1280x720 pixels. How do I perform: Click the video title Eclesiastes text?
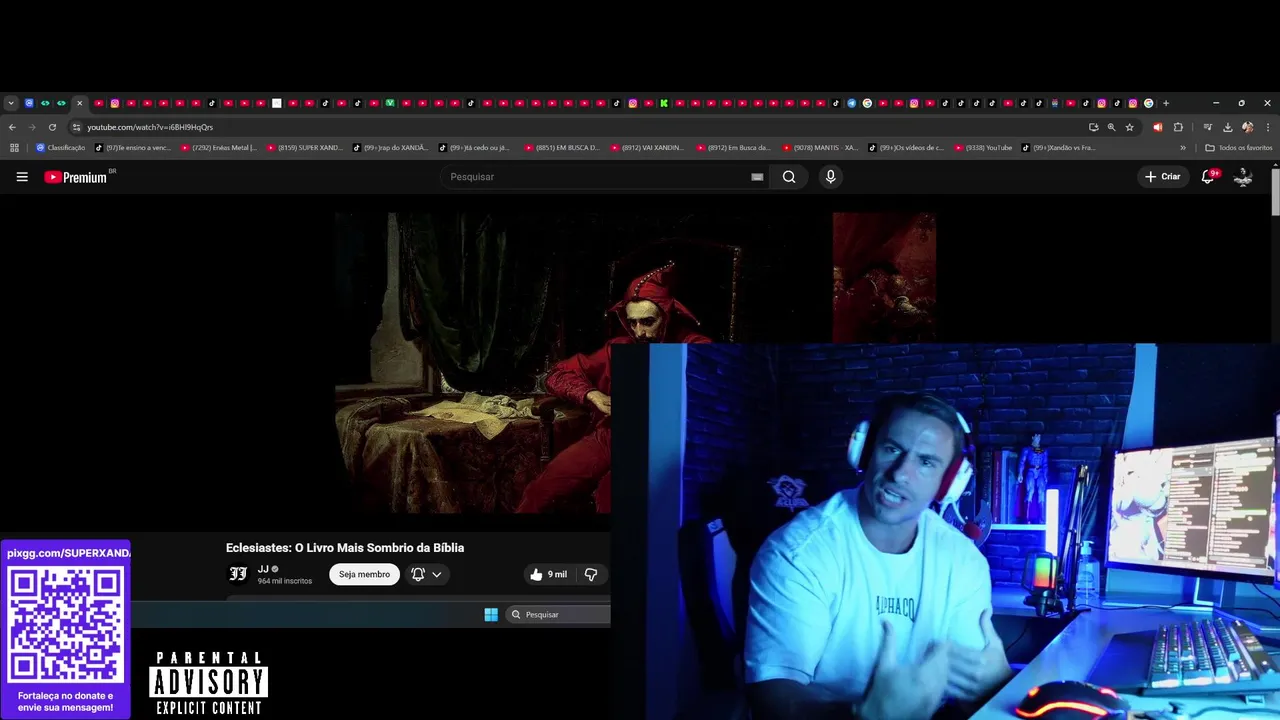(345, 548)
